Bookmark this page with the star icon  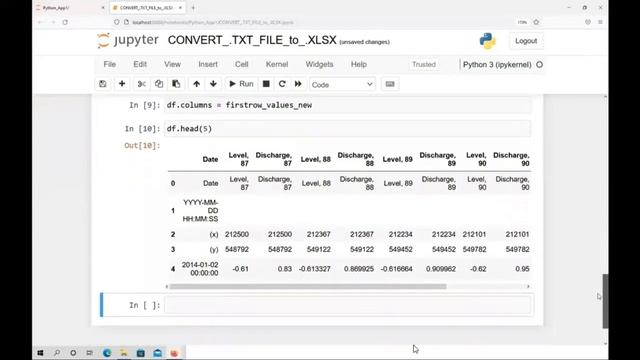click(536, 22)
